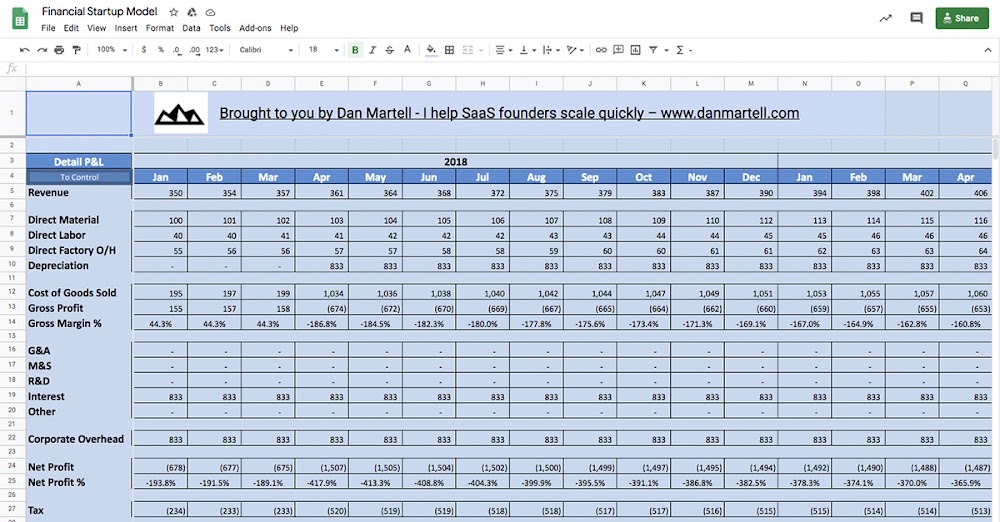Screen dimensions: 1000x522
Task: Open the Tools menu
Action: click(x=220, y=28)
